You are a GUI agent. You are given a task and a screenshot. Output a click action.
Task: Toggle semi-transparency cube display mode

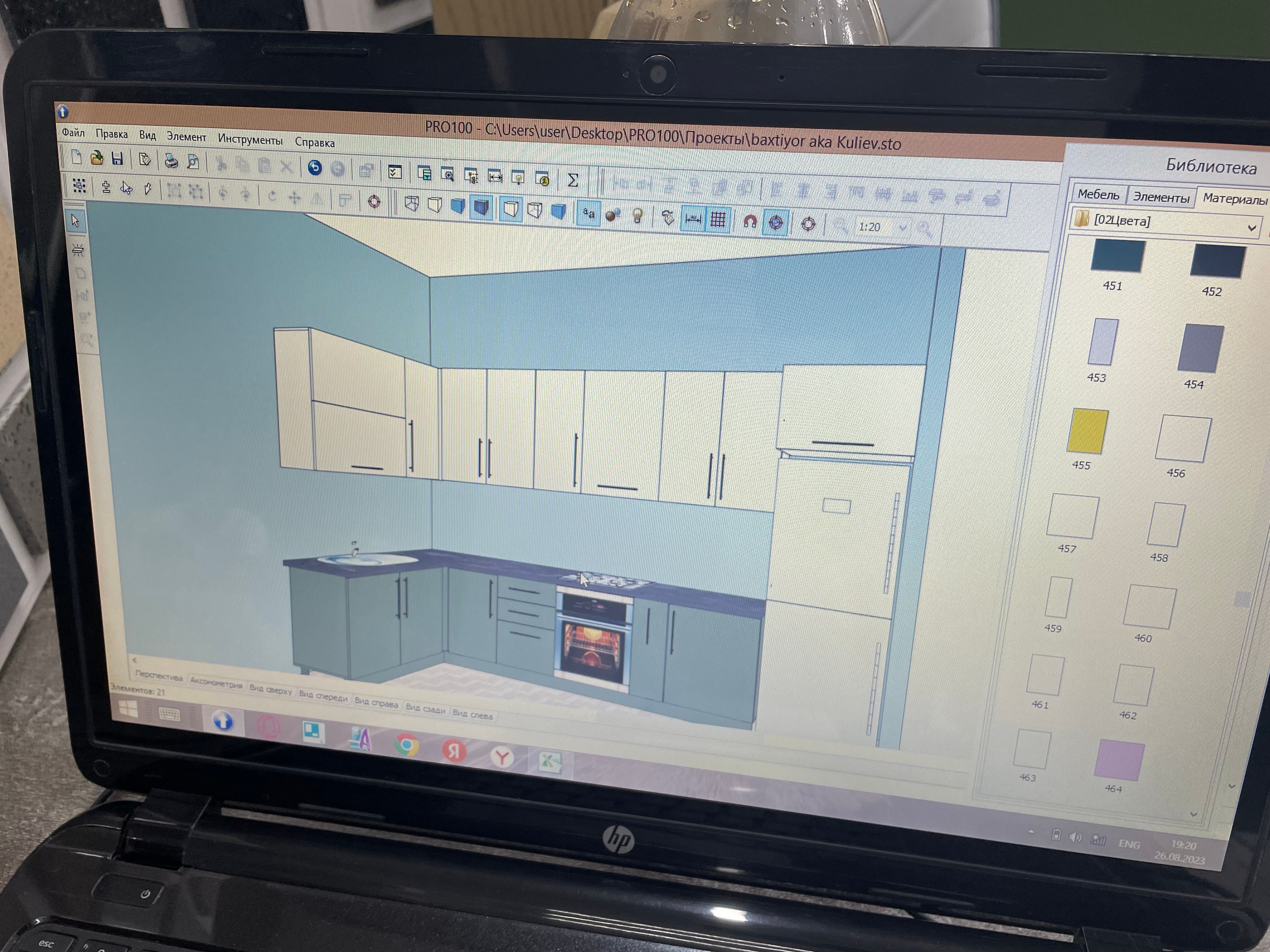coord(535,210)
